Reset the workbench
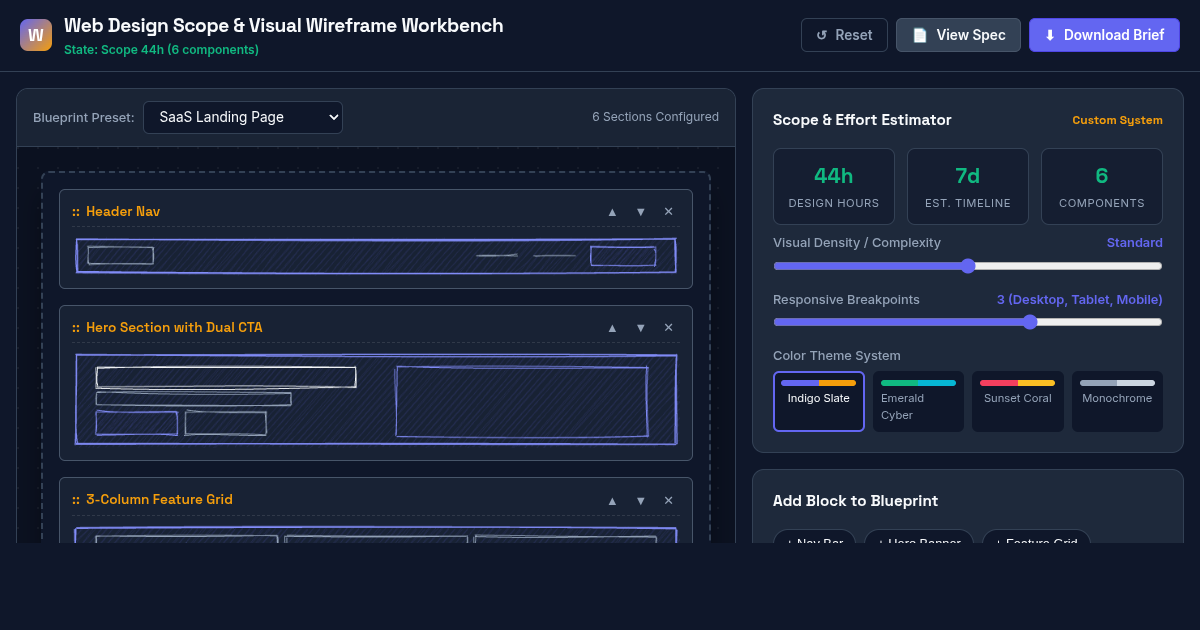The image size is (1200, 630). (x=844, y=35)
